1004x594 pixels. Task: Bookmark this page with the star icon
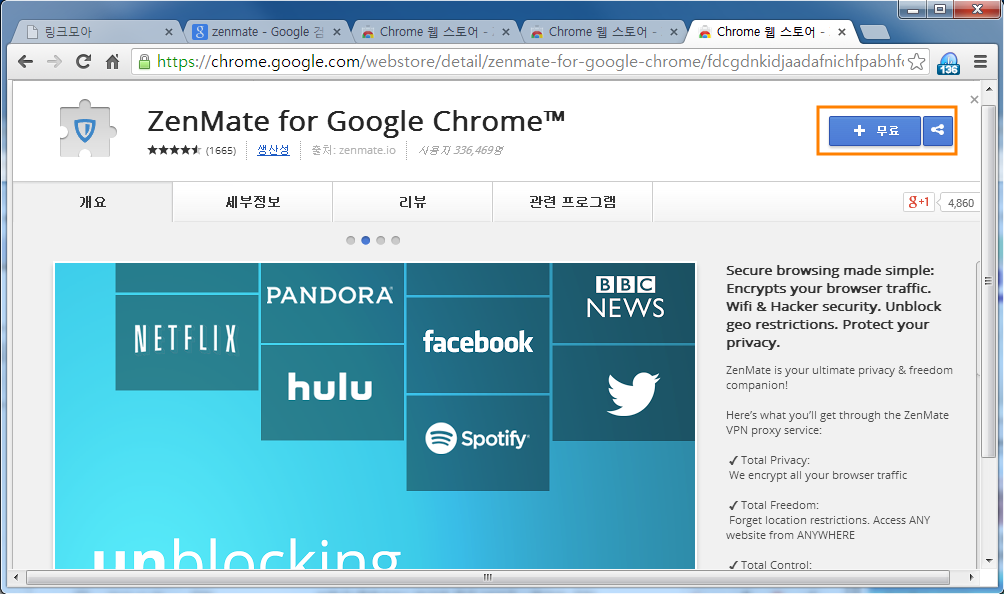pyautogui.click(x=916, y=61)
